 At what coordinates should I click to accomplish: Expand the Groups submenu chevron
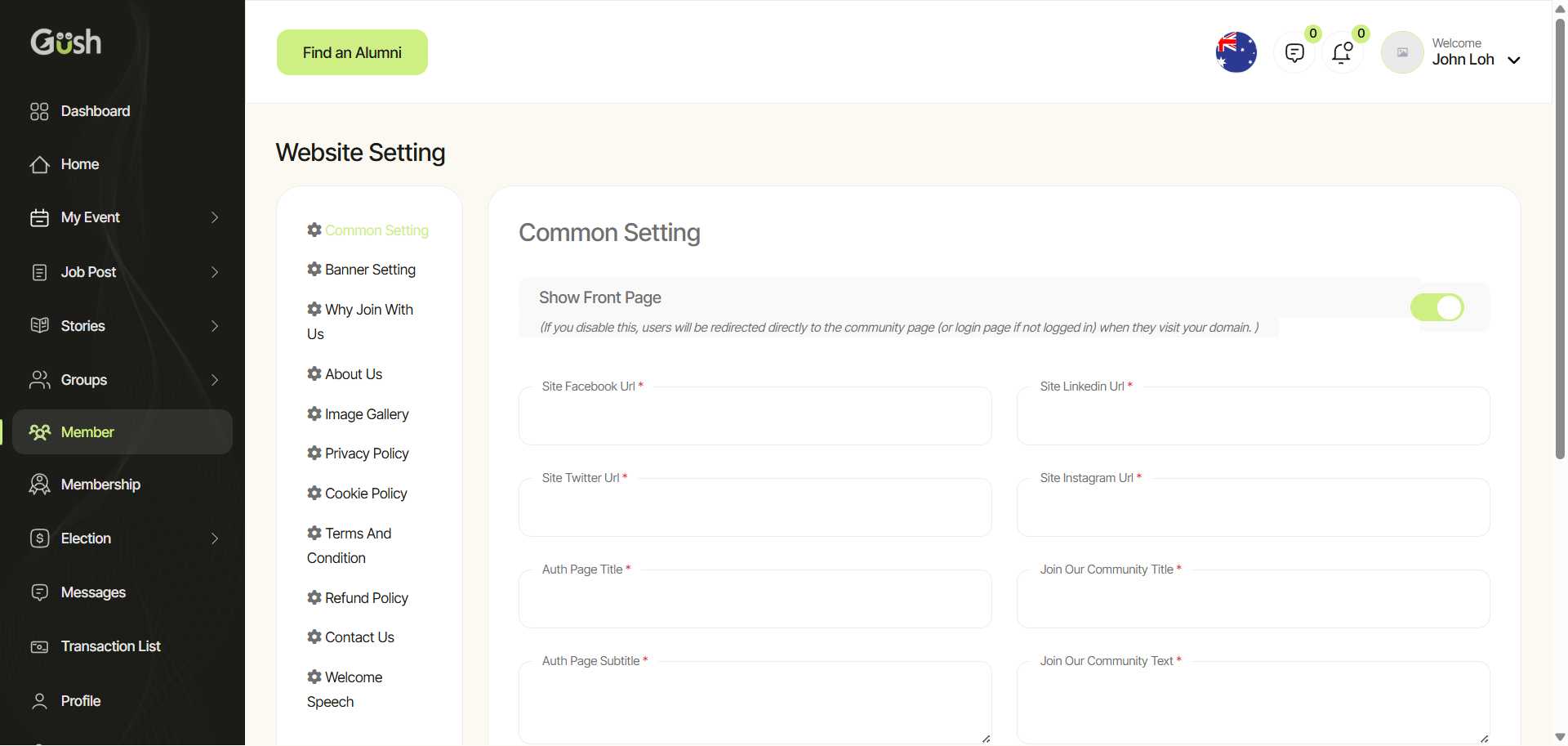tap(215, 380)
